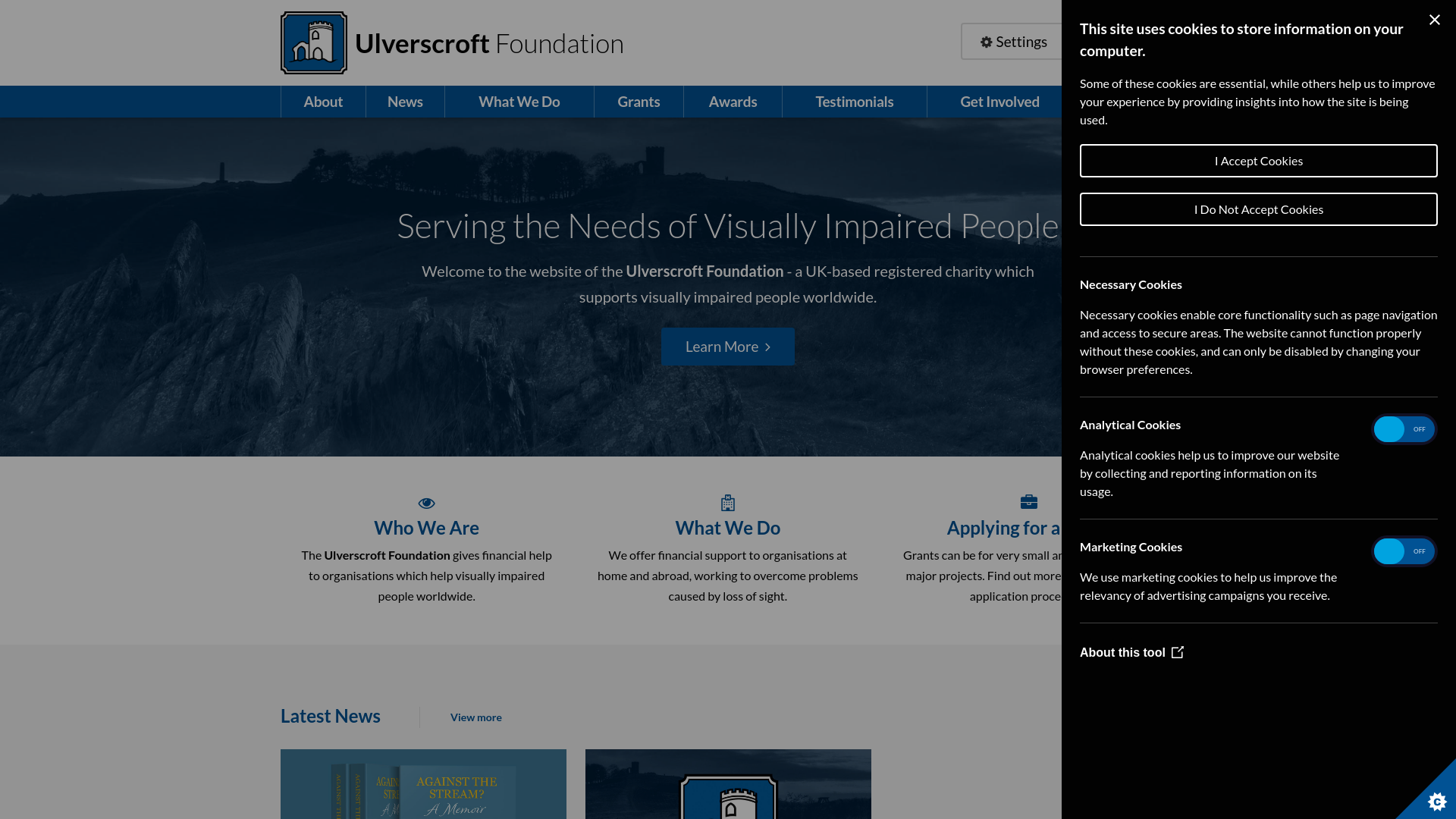Click the Serving the Needs of Visually Impaired People headline
This screenshot has height=819, width=1456.
coord(728,226)
